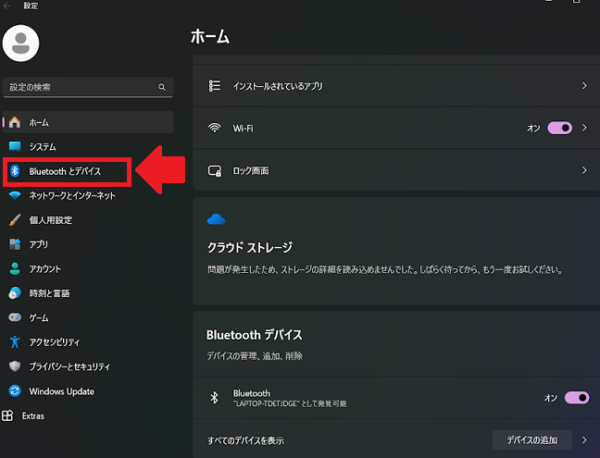The height and width of the screenshot is (458, 600).
Task: Click the Gaming controller icon
Action: (x=15, y=318)
